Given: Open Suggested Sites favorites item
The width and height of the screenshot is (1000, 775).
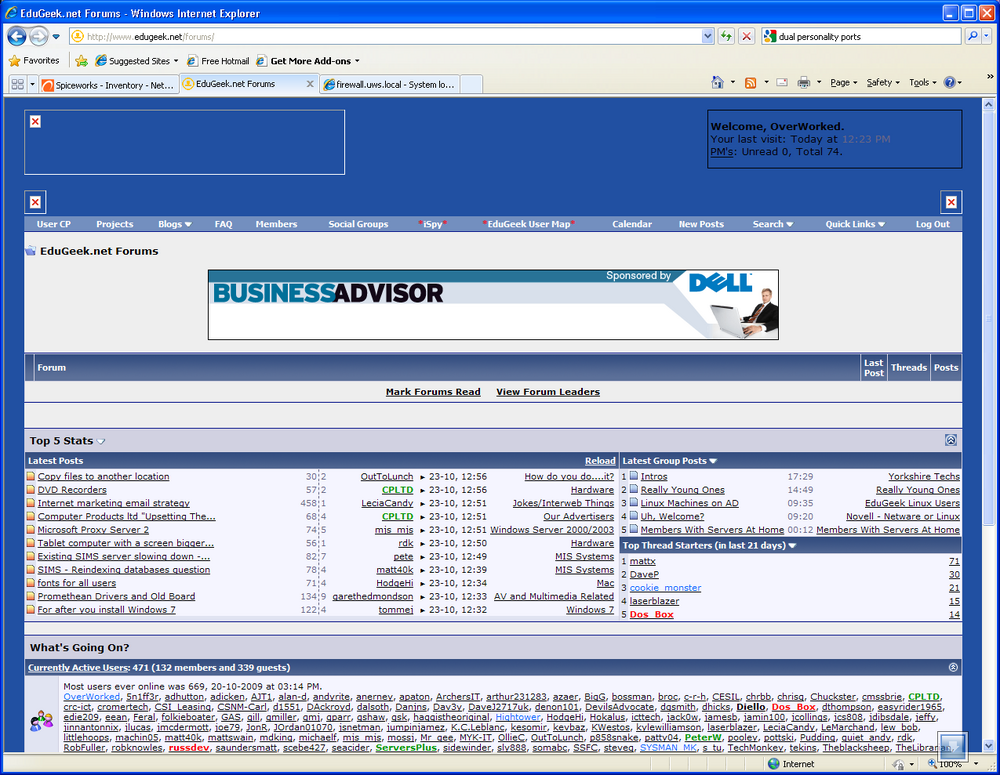Looking at the screenshot, I should tap(136, 61).
